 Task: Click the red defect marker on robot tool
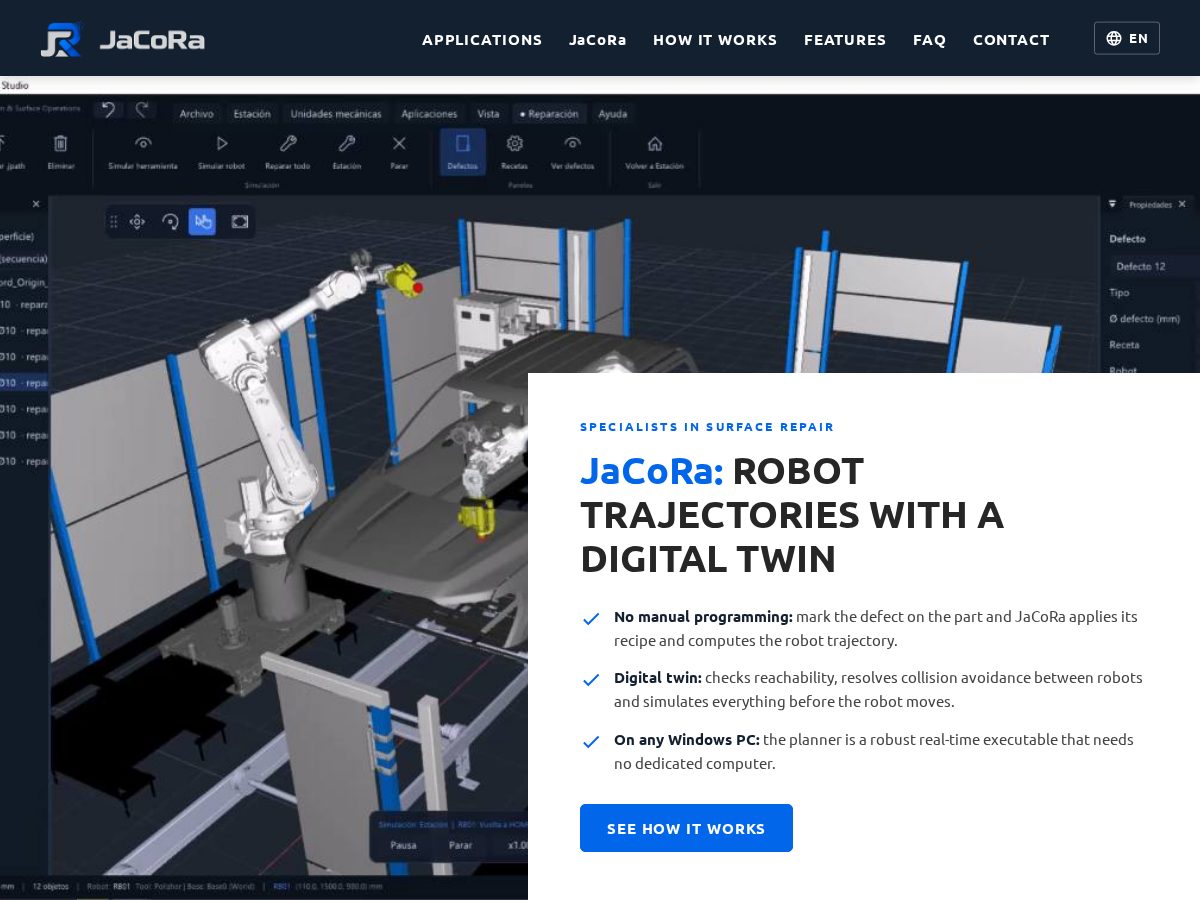click(418, 288)
